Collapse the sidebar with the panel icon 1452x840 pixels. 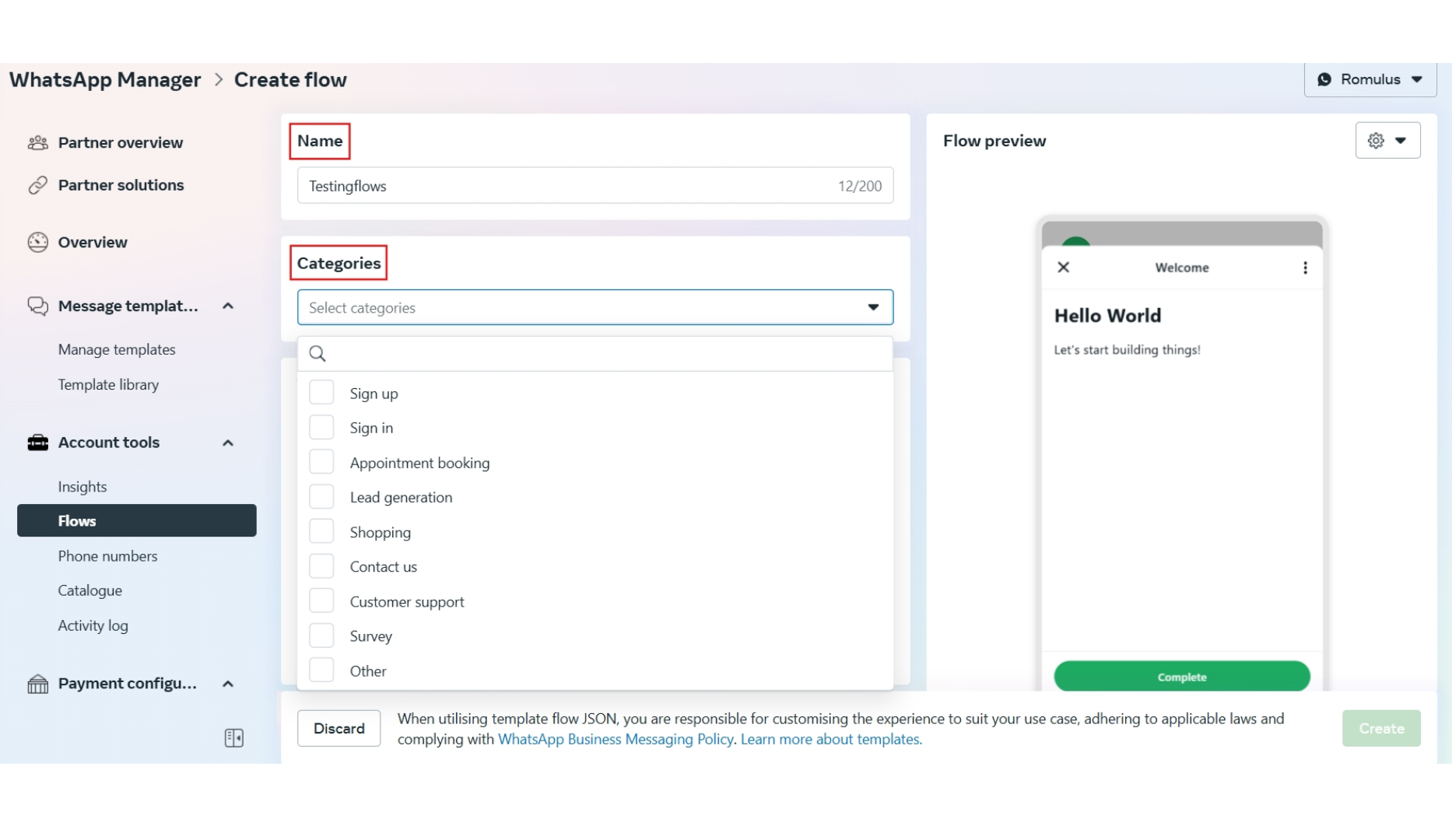coord(233,737)
